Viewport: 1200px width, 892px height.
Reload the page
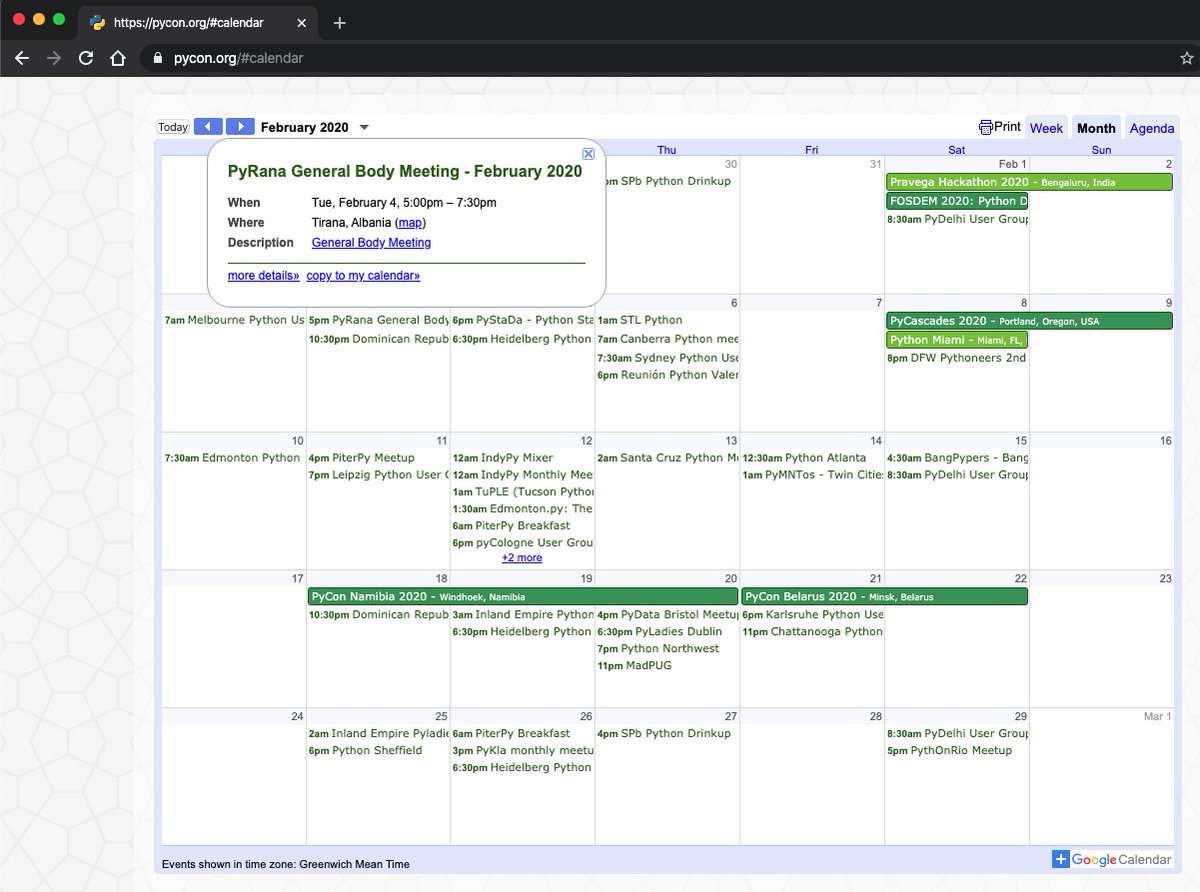point(86,58)
